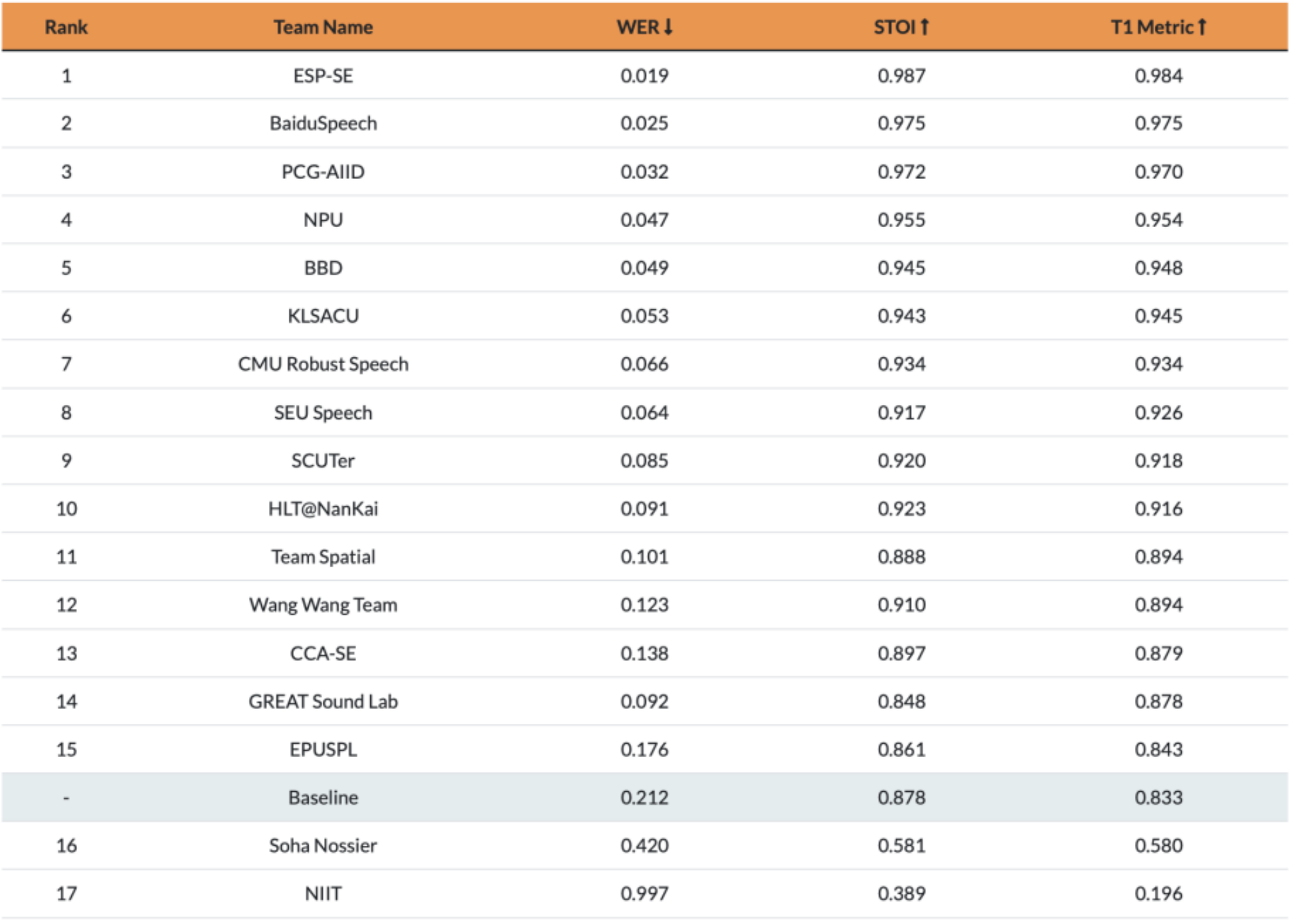Click CCA-SE WER value 0.138
Viewport: 1294px width, 924px height.
pos(644,653)
